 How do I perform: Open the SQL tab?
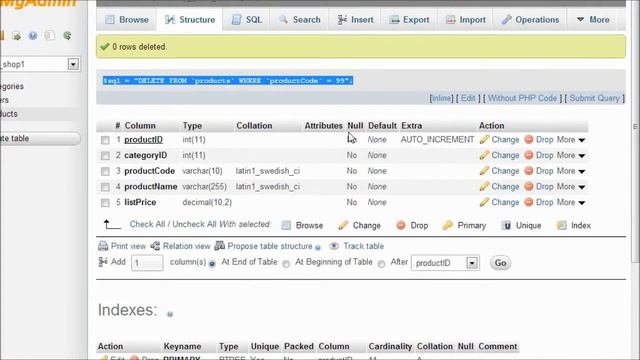pyautogui.click(x=247, y=20)
